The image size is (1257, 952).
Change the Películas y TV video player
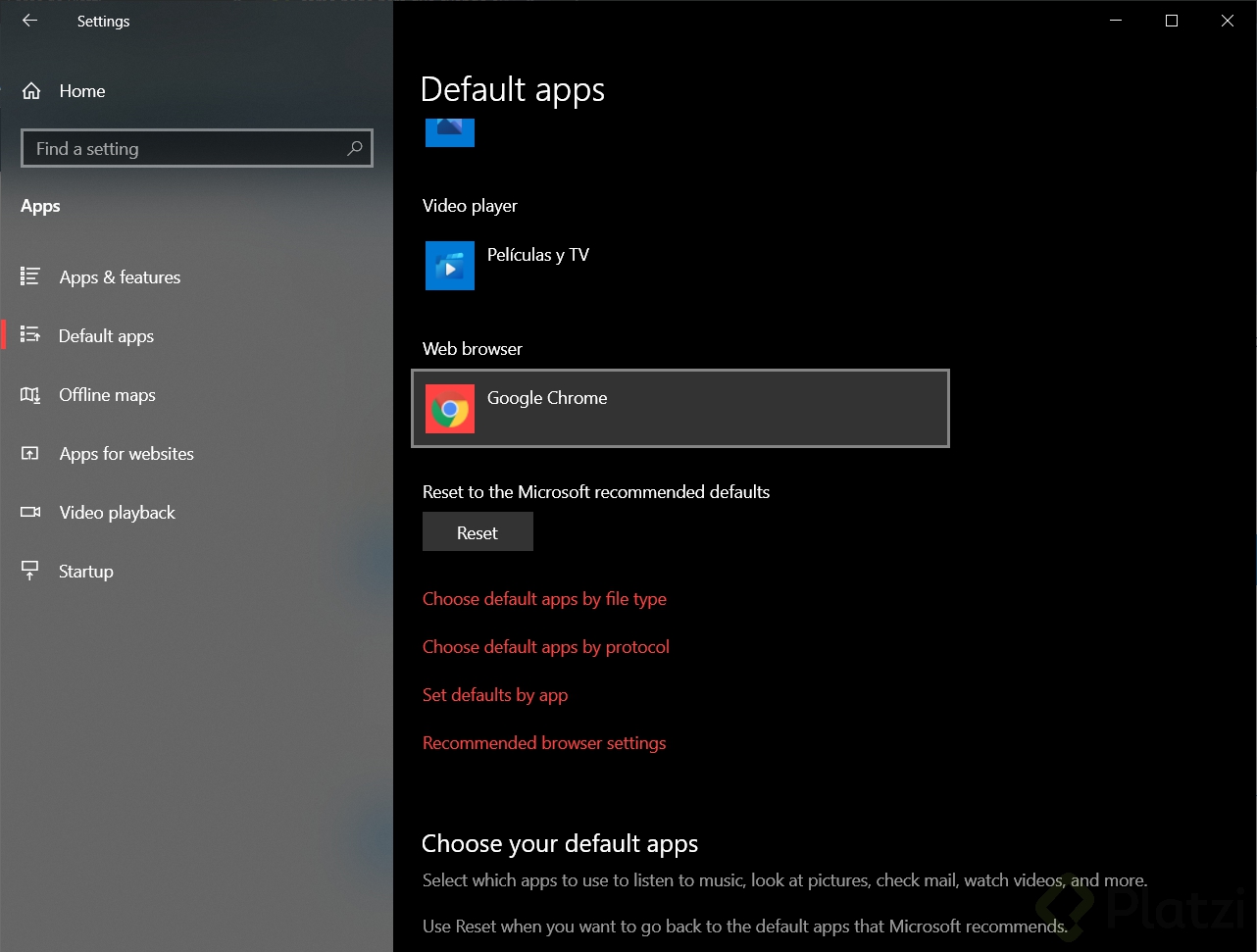pos(680,266)
